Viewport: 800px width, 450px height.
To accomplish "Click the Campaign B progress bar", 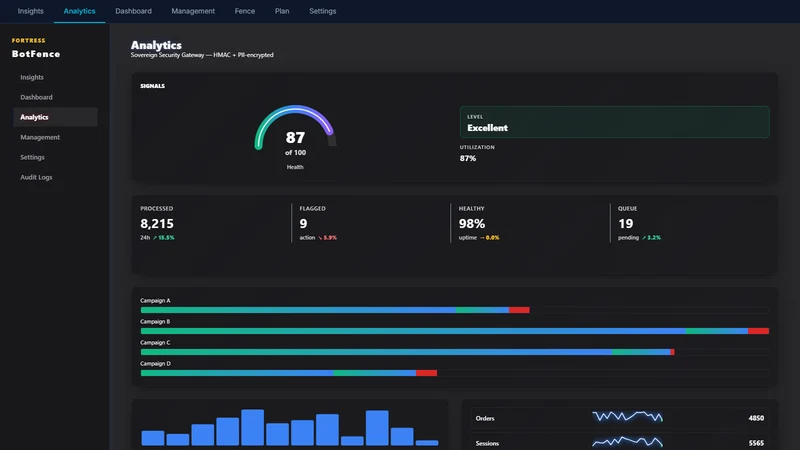I will [455, 331].
